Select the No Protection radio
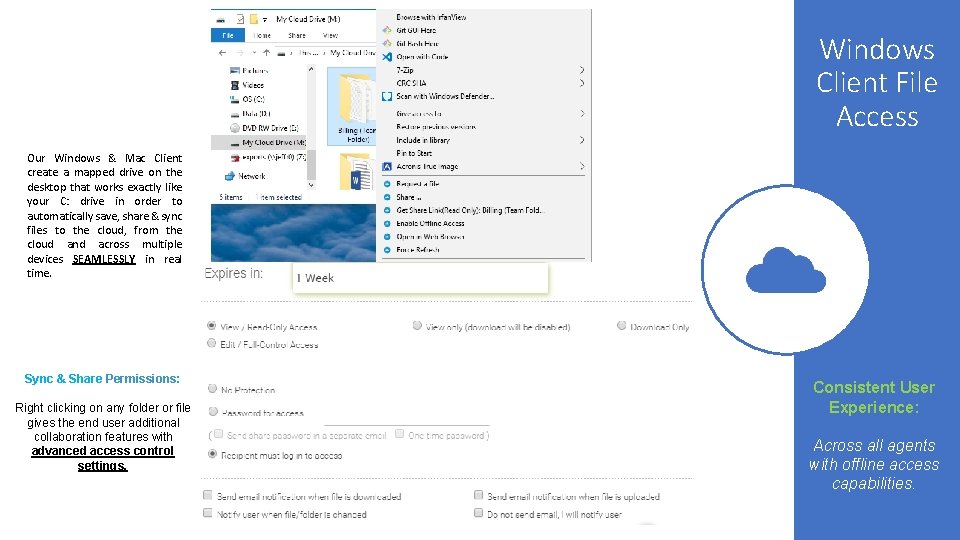 [212, 388]
